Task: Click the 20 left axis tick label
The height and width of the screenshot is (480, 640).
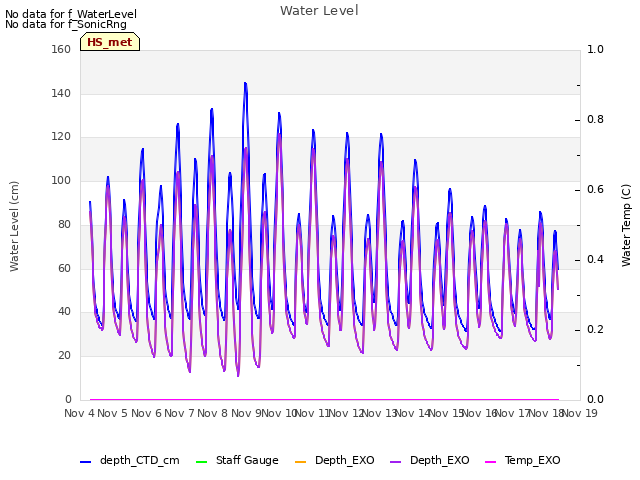Action: click(64, 356)
